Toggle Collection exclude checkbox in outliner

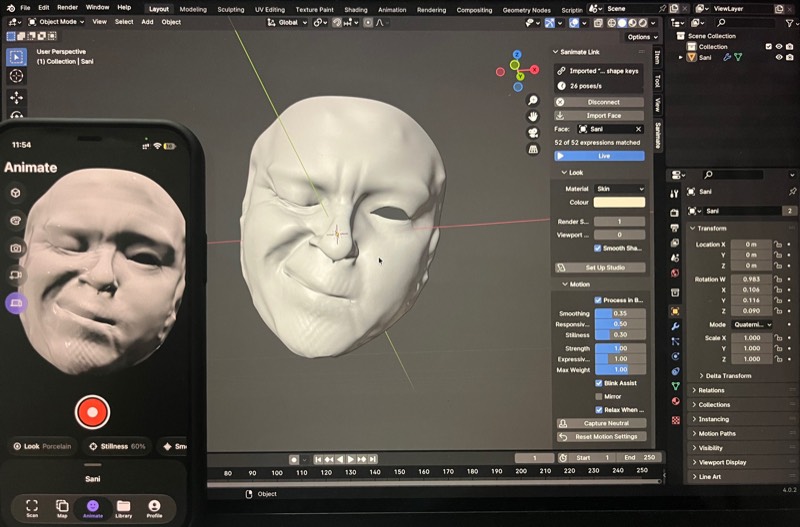(768, 46)
